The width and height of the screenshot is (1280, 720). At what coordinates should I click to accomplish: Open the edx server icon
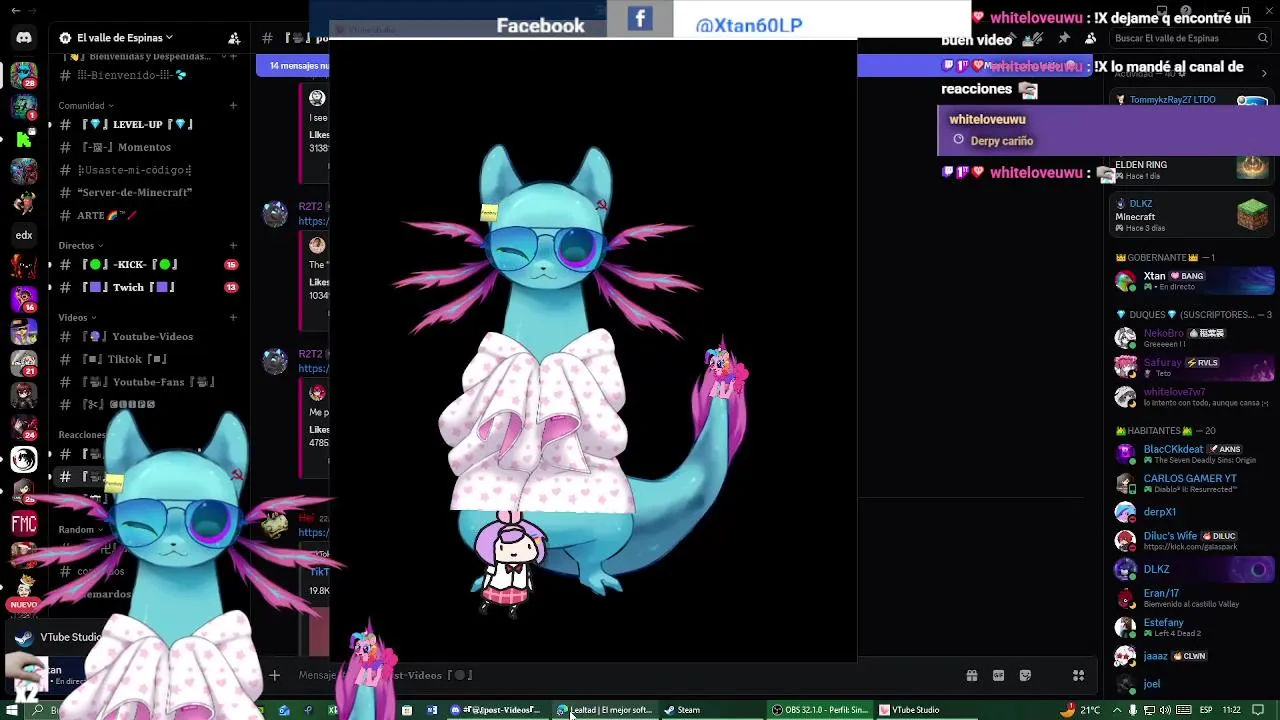click(x=24, y=235)
